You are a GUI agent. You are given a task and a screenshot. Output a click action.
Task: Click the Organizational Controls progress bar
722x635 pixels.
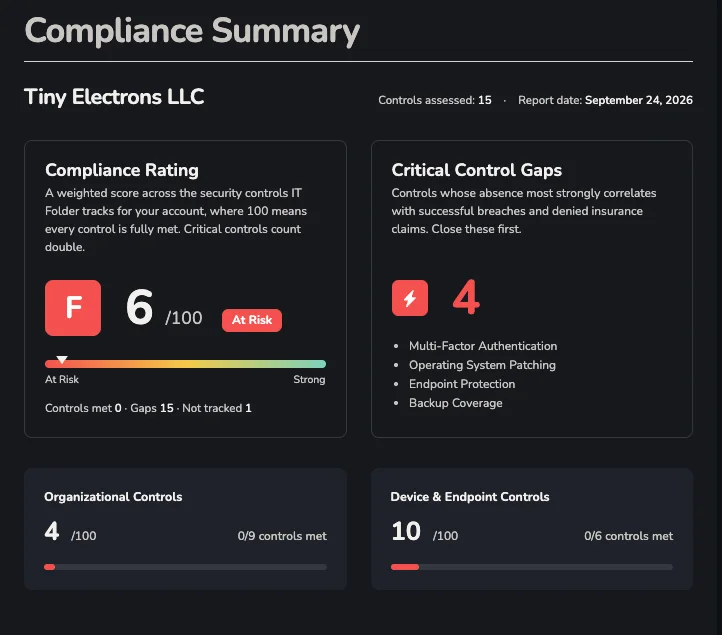186,567
